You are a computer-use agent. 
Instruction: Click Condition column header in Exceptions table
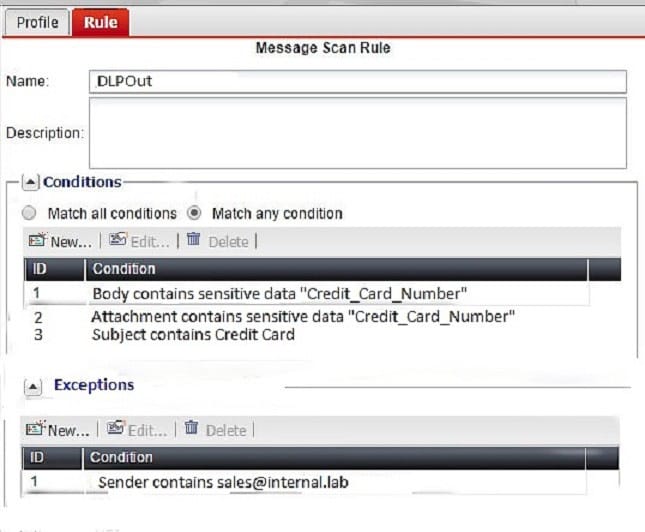click(x=121, y=457)
